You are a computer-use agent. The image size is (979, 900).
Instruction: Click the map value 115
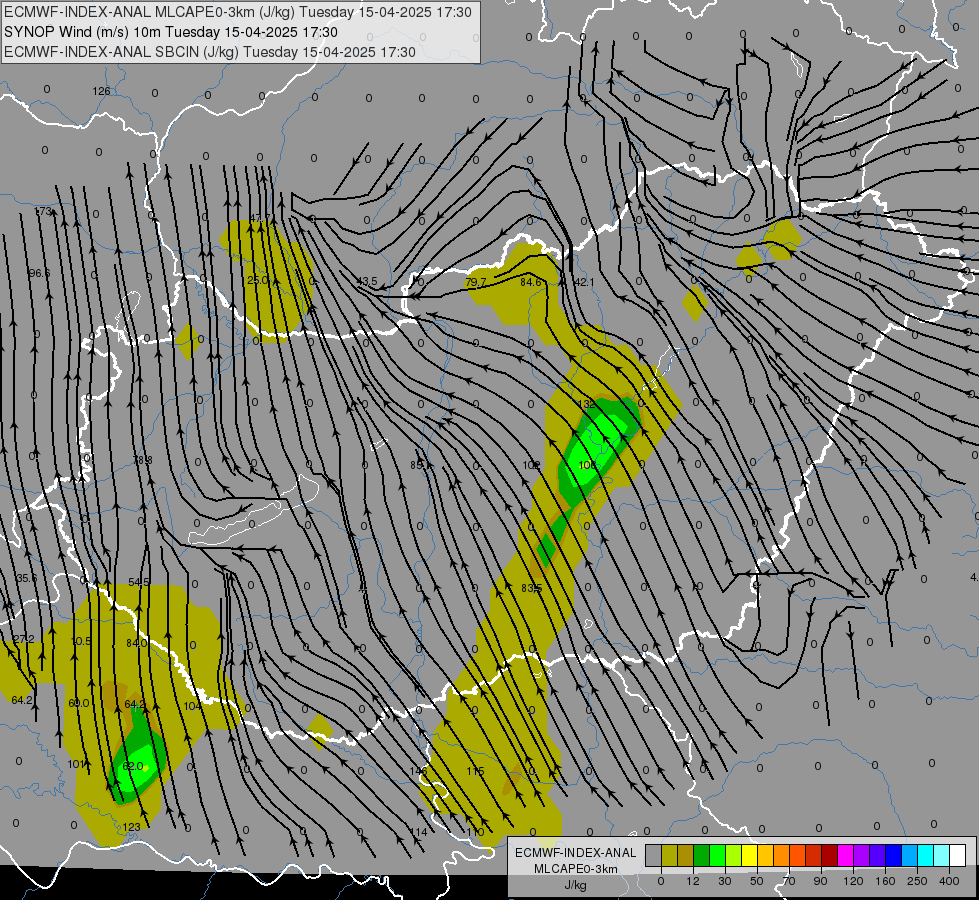point(475,771)
